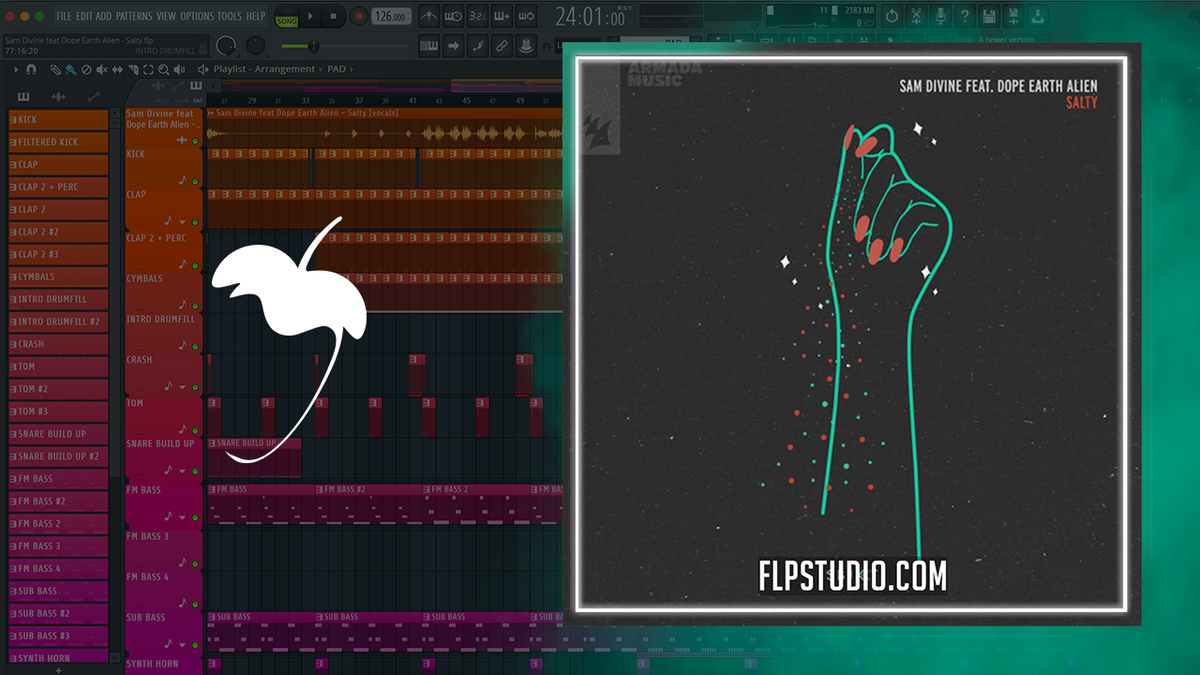Screen dimensions: 1200x675
Task: Click bar 41 on the Playlist timeline
Action: click(413, 101)
